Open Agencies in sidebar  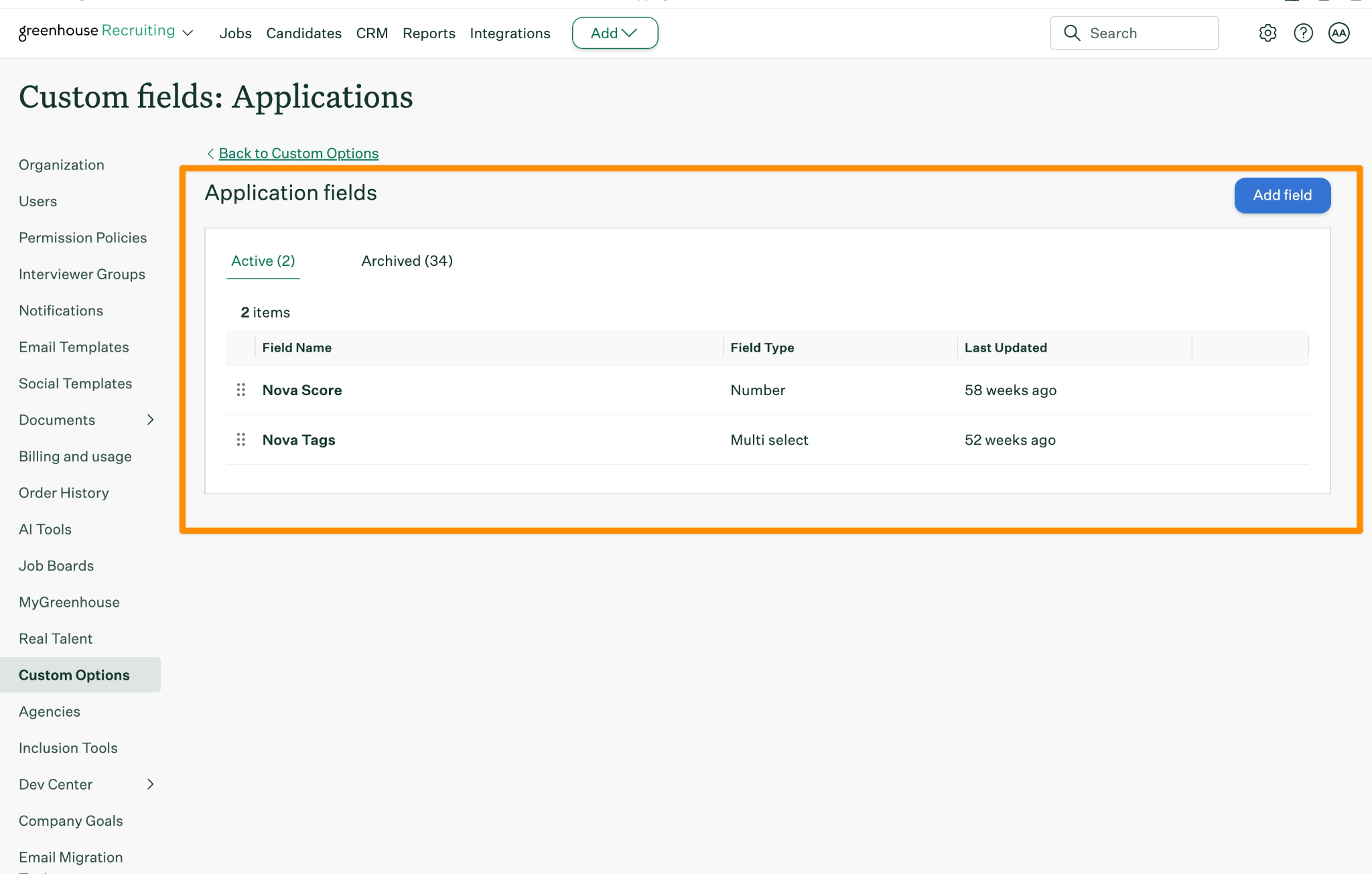click(50, 711)
